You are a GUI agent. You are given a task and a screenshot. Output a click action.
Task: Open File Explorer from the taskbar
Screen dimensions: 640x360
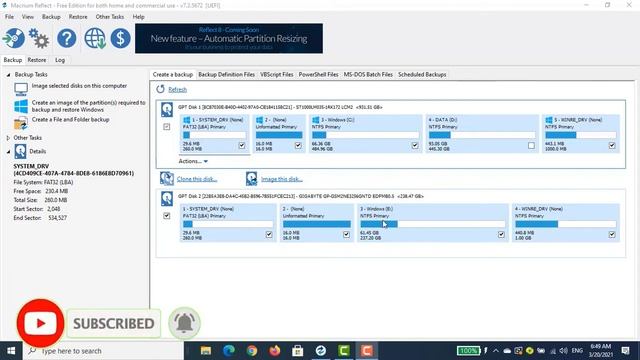[x=206, y=351]
